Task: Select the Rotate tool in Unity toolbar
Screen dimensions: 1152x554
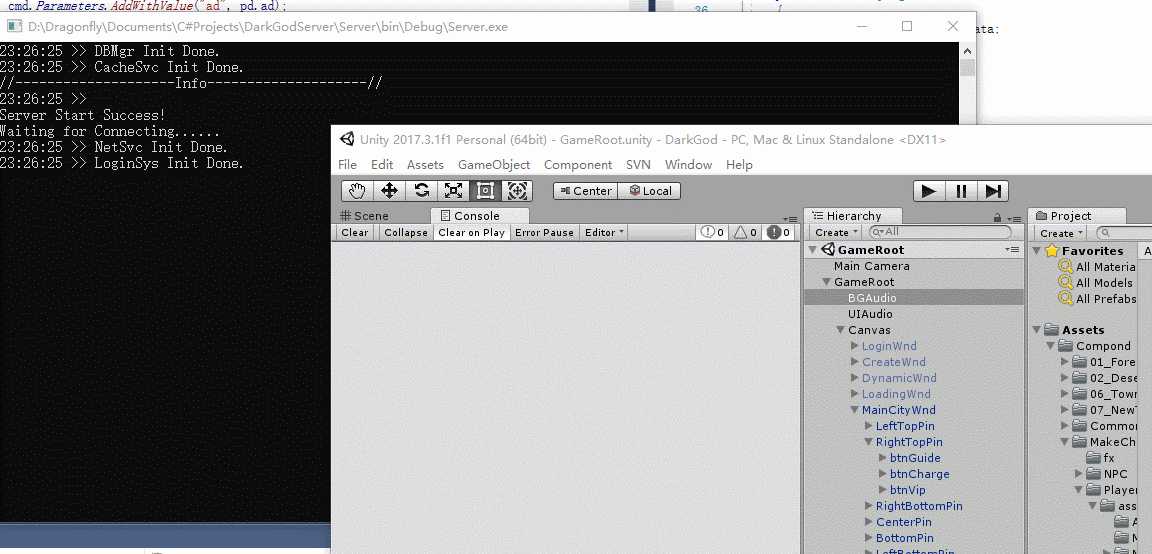Action: 422,191
